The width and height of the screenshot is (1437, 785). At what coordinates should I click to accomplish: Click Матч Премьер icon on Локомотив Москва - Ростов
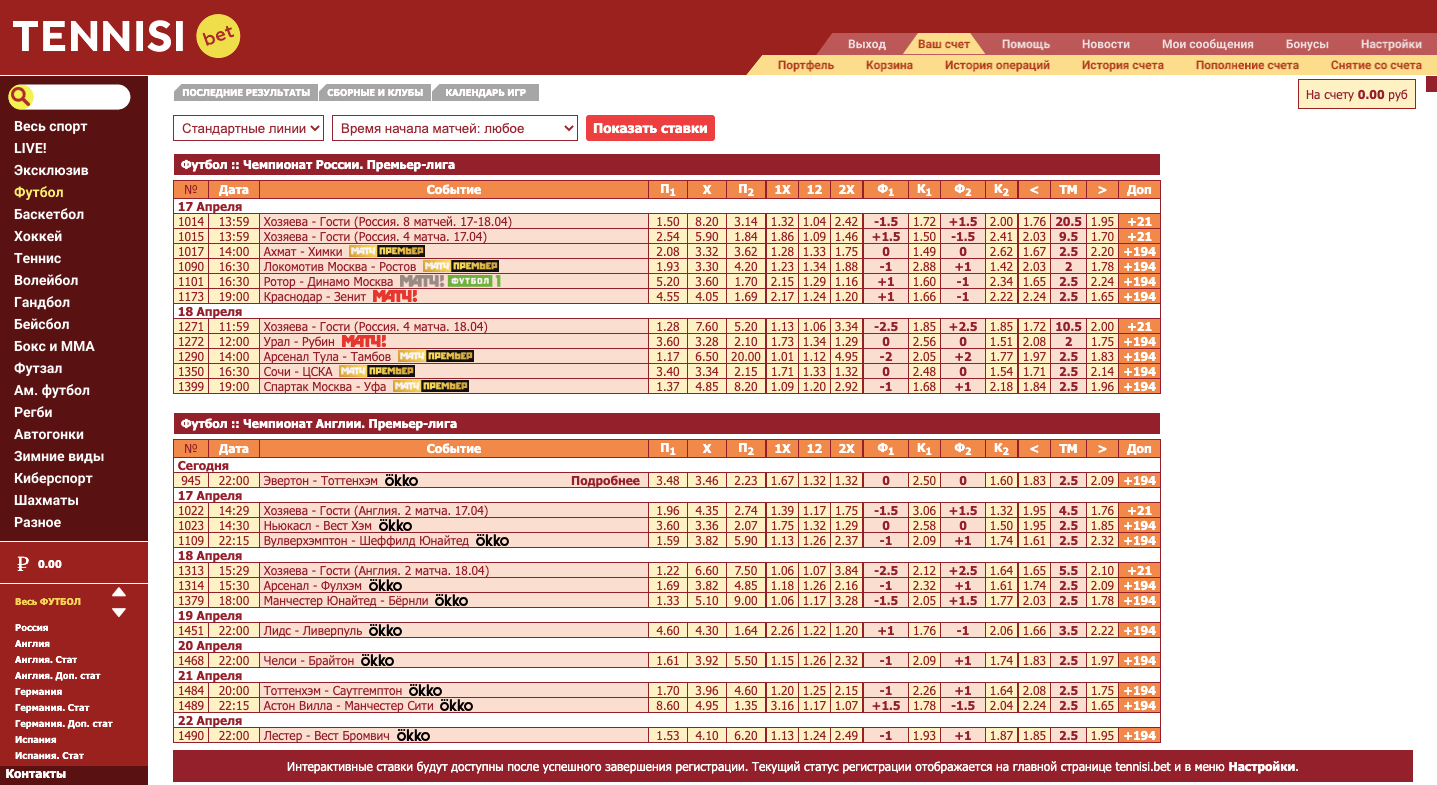click(460, 266)
